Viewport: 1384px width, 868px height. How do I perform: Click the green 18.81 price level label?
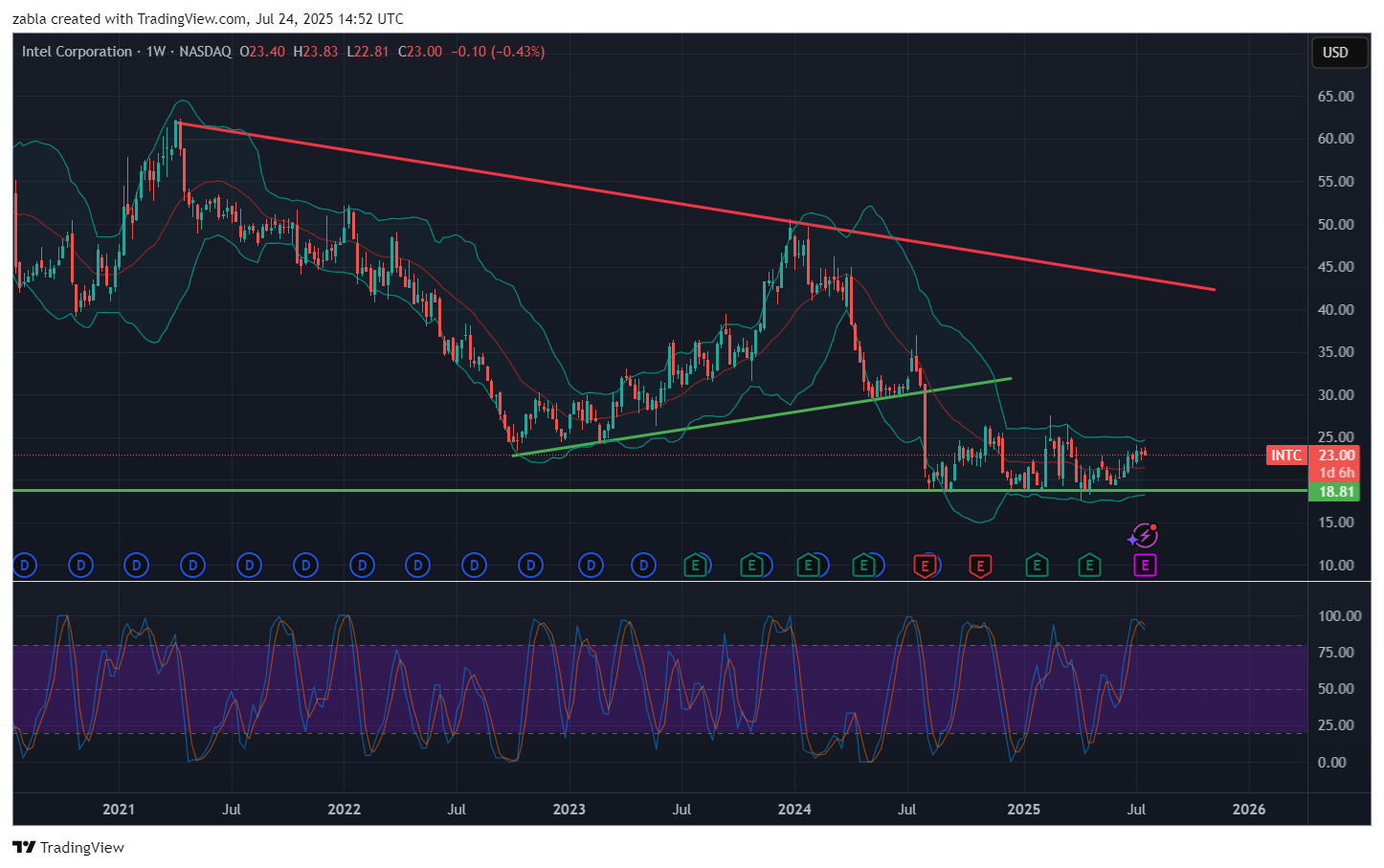coord(1336,492)
